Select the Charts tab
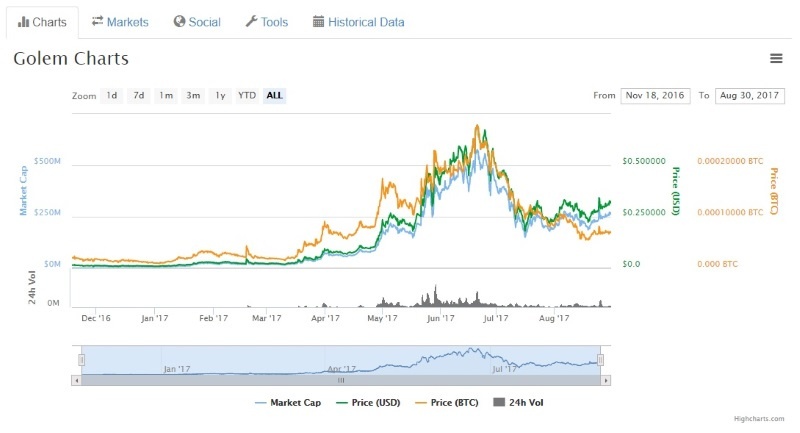 tap(42, 22)
